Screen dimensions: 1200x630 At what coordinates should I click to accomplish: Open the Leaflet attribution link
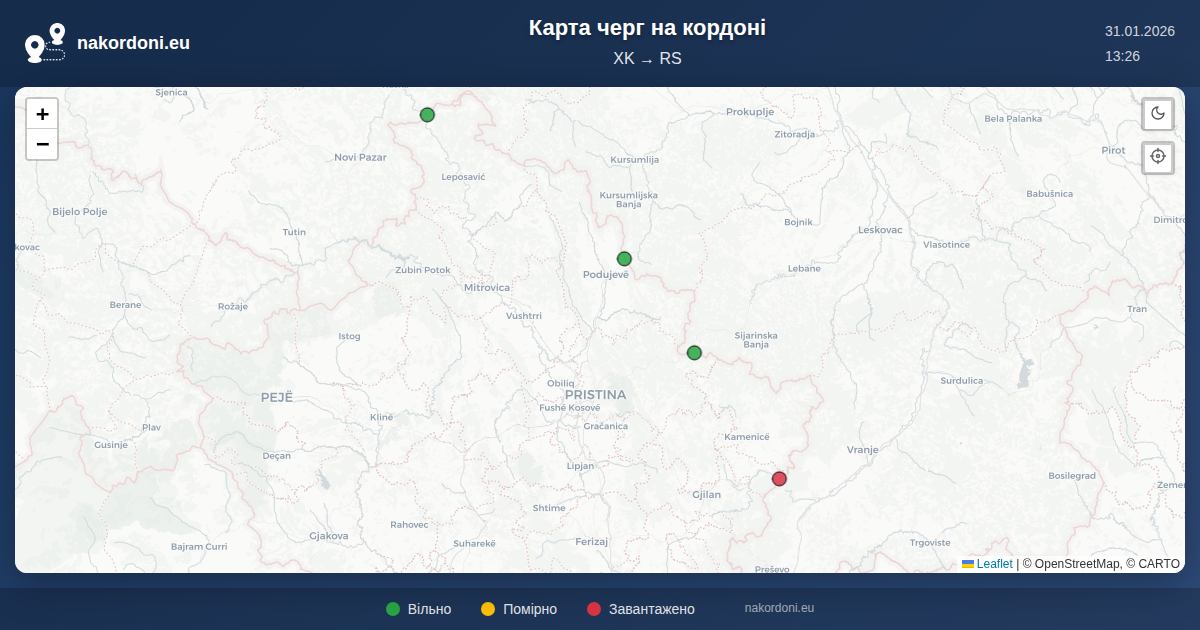[994, 564]
